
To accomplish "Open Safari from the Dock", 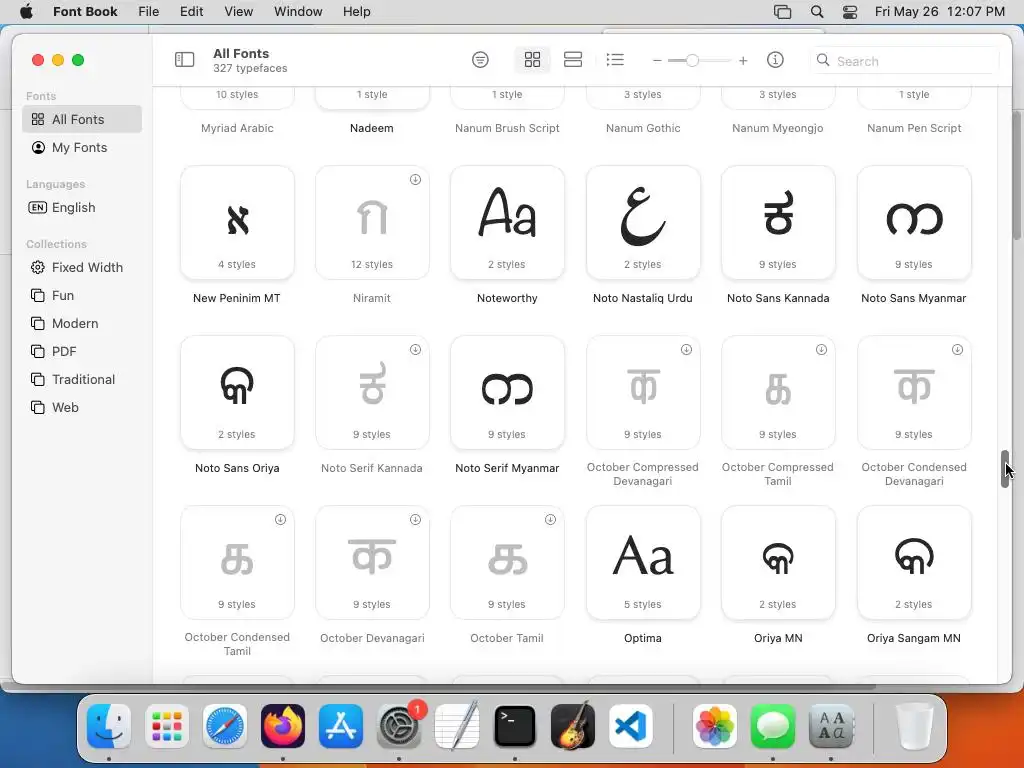I will click(x=225, y=726).
